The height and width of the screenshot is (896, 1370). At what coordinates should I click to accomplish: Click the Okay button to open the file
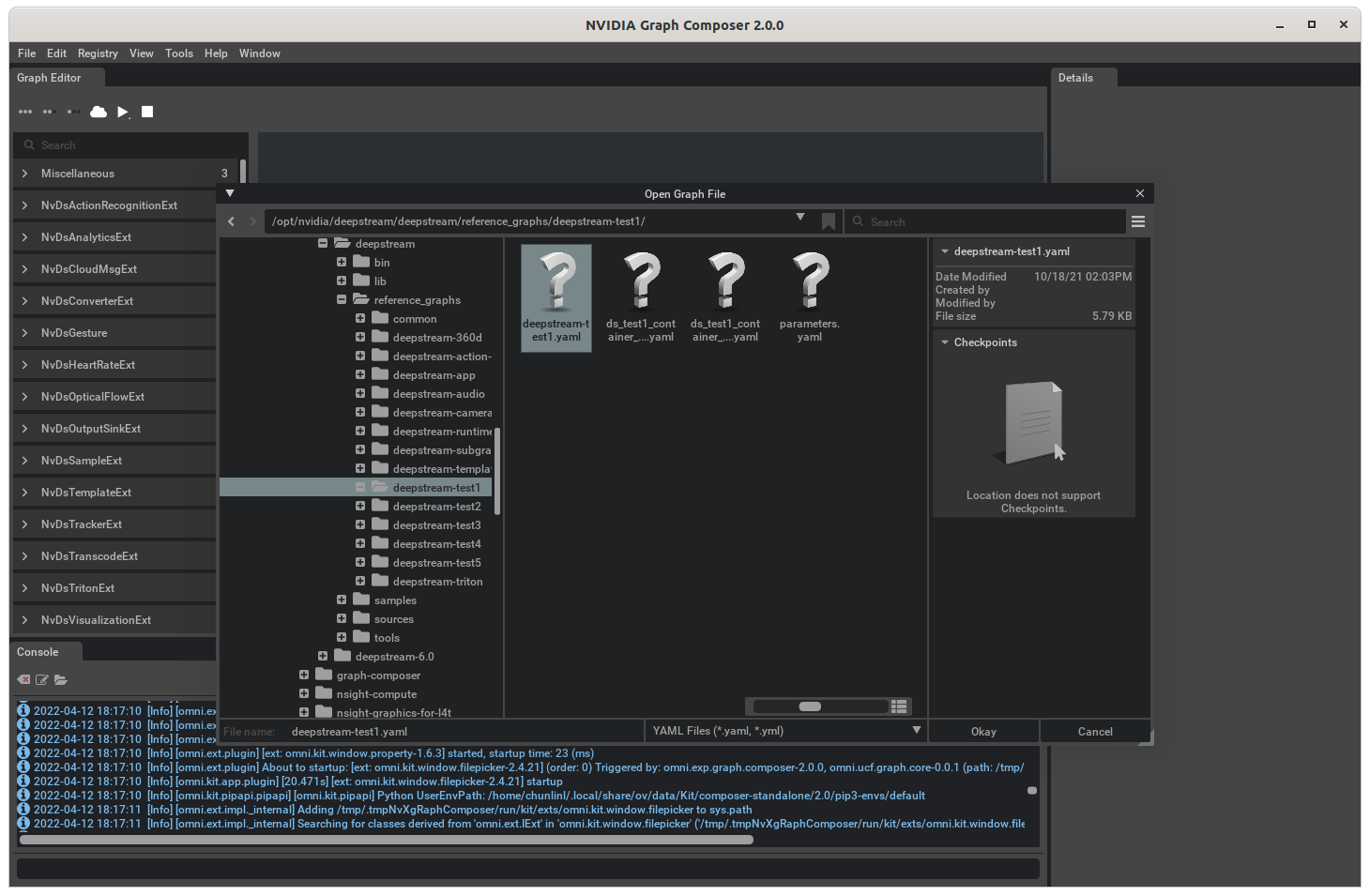click(x=982, y=731)
